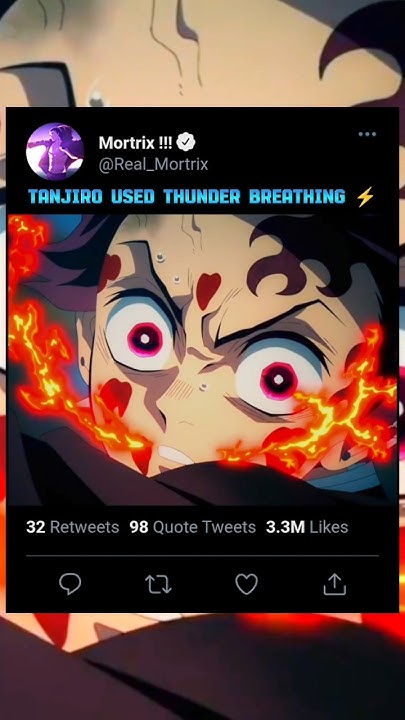Open the share upload icon
This screenshot has height=720, width=405.
pyautogui.click(x=334, y=584)
